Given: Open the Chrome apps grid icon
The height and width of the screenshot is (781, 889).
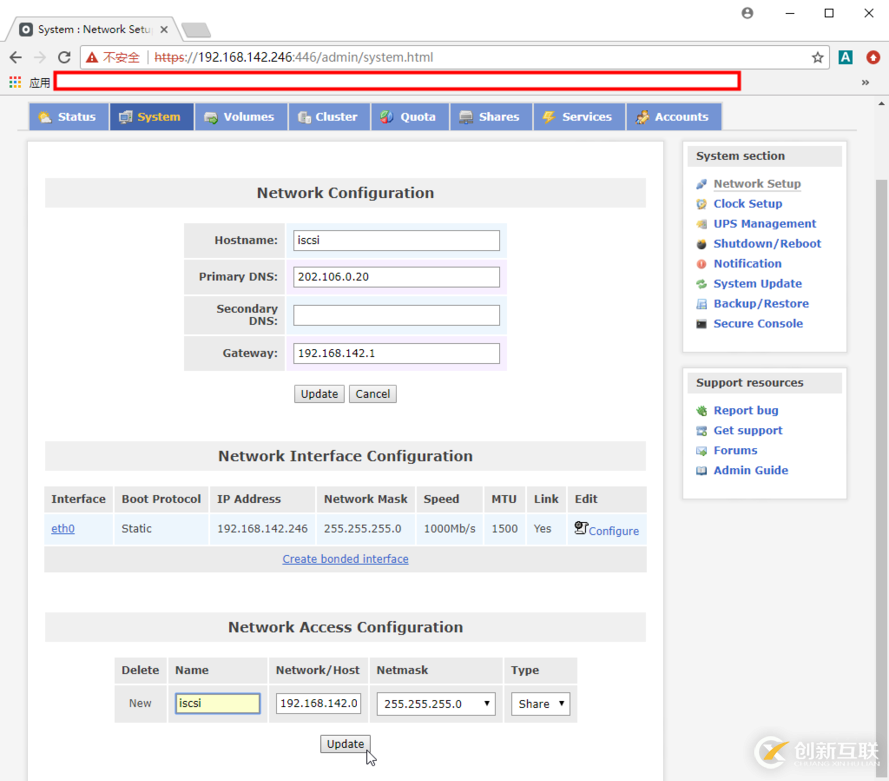Looking at the screenshot, I should click(15, 82).
